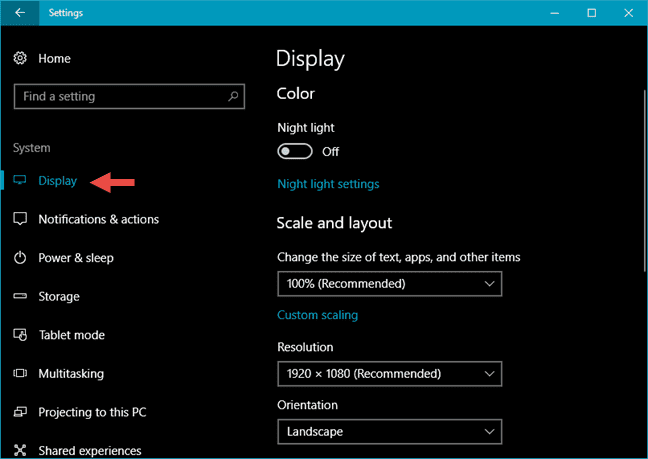
Task: Open the text size scaling dropdown
Action: point(389,284)
